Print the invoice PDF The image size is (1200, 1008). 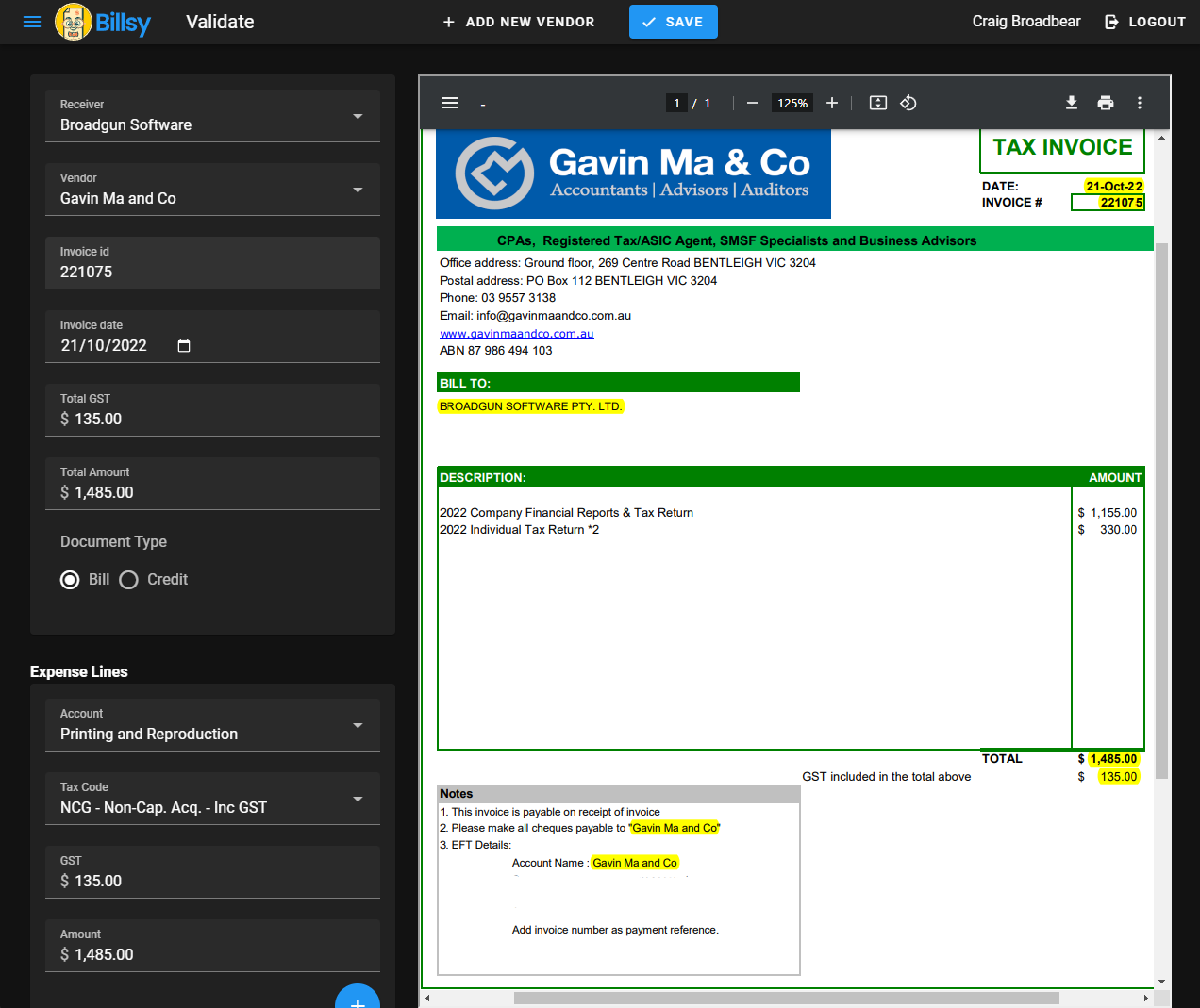pyautogui.click(x=1106, y=103)
